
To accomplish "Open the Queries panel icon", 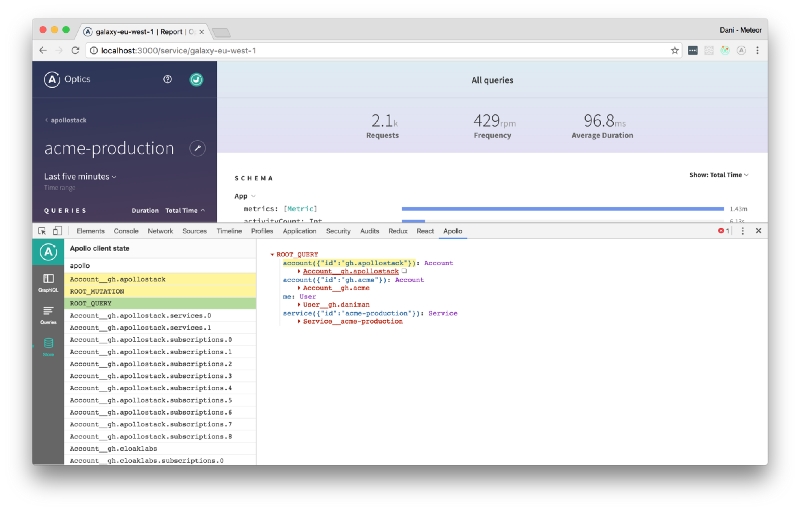I will (48, 314).
